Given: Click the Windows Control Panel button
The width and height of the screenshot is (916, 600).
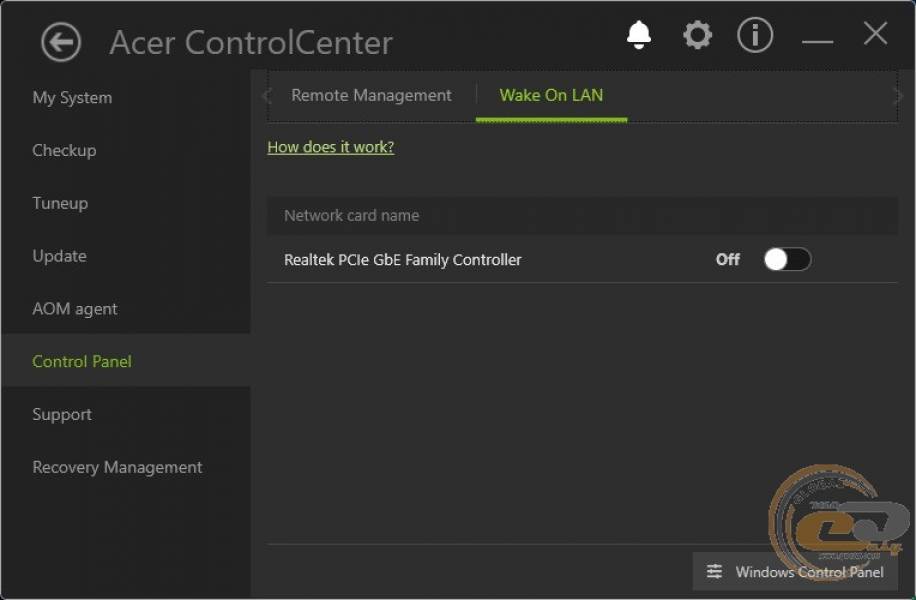Looking at the screenshot, I should (x=795, y=571).
